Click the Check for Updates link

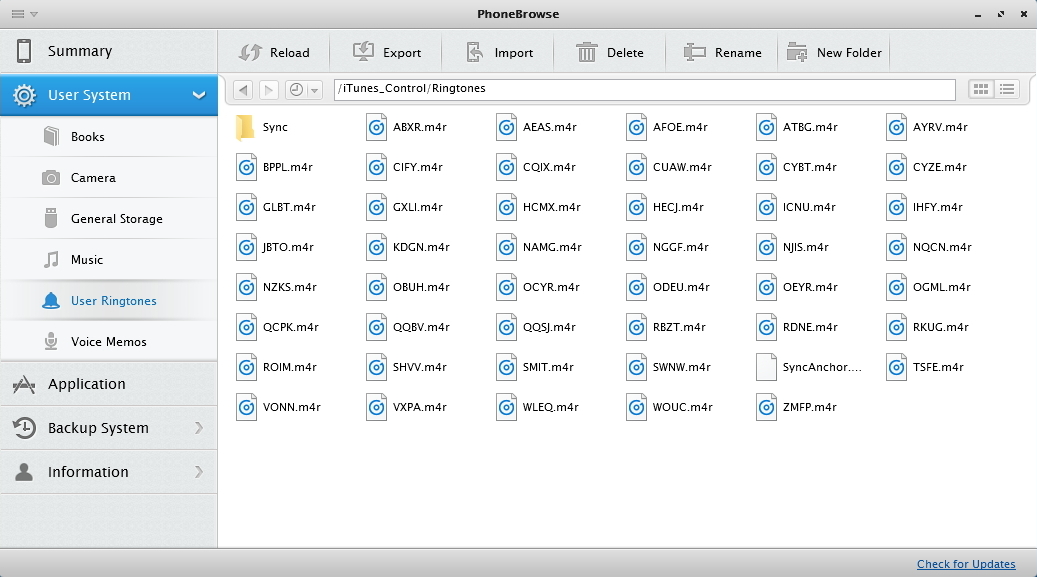965,564
